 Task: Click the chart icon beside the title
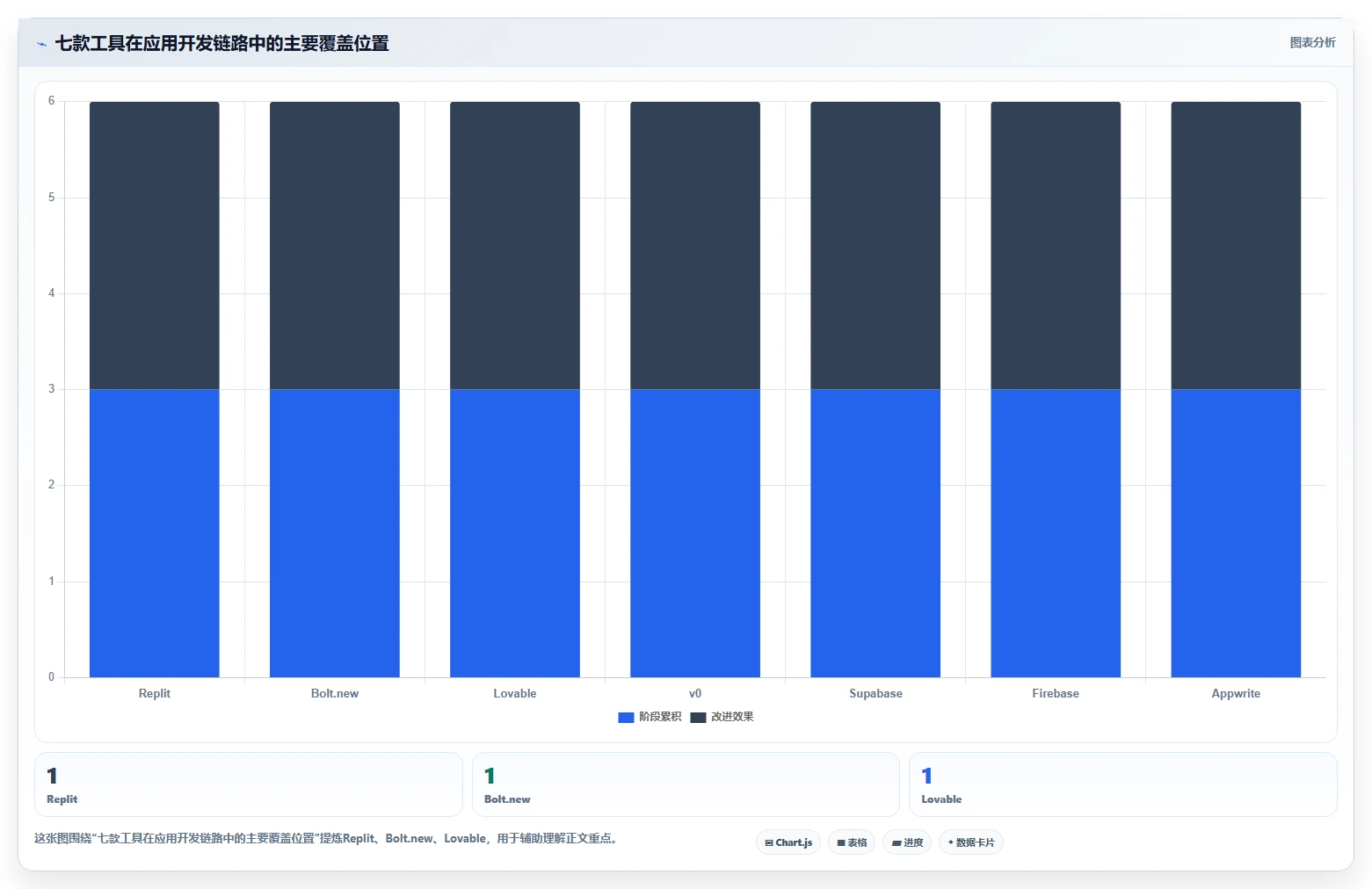point(41,44)
